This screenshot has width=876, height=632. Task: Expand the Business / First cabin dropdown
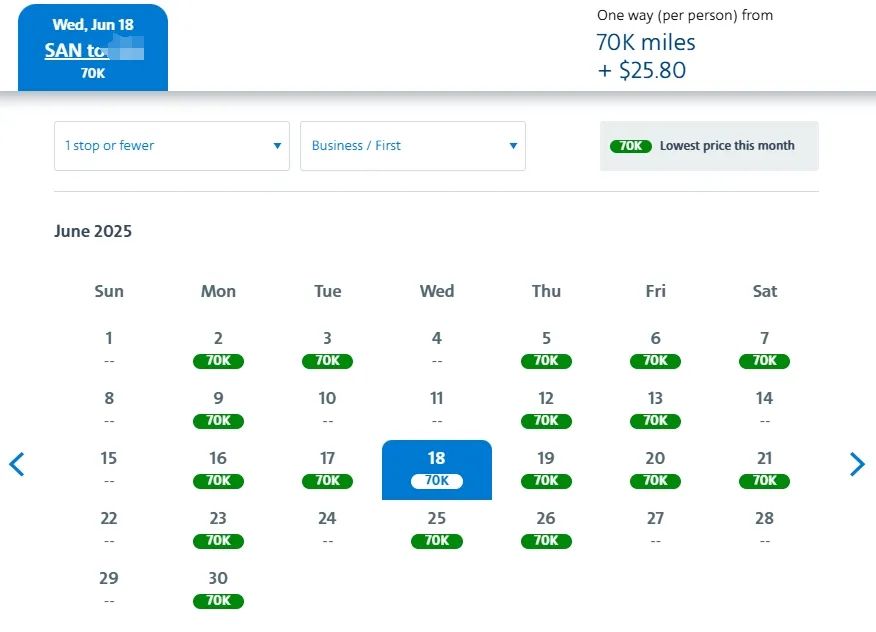[x=412, y=146]
